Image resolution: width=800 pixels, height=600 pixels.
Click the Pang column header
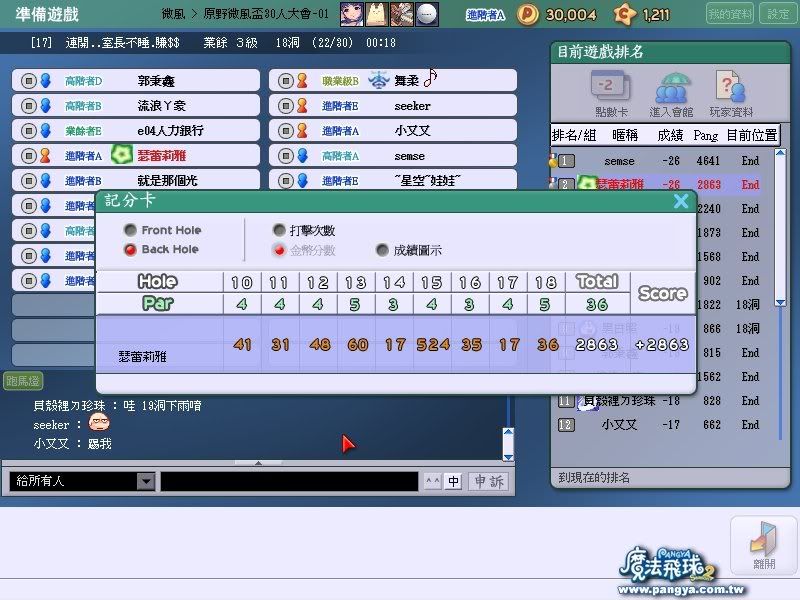[706, 136]
